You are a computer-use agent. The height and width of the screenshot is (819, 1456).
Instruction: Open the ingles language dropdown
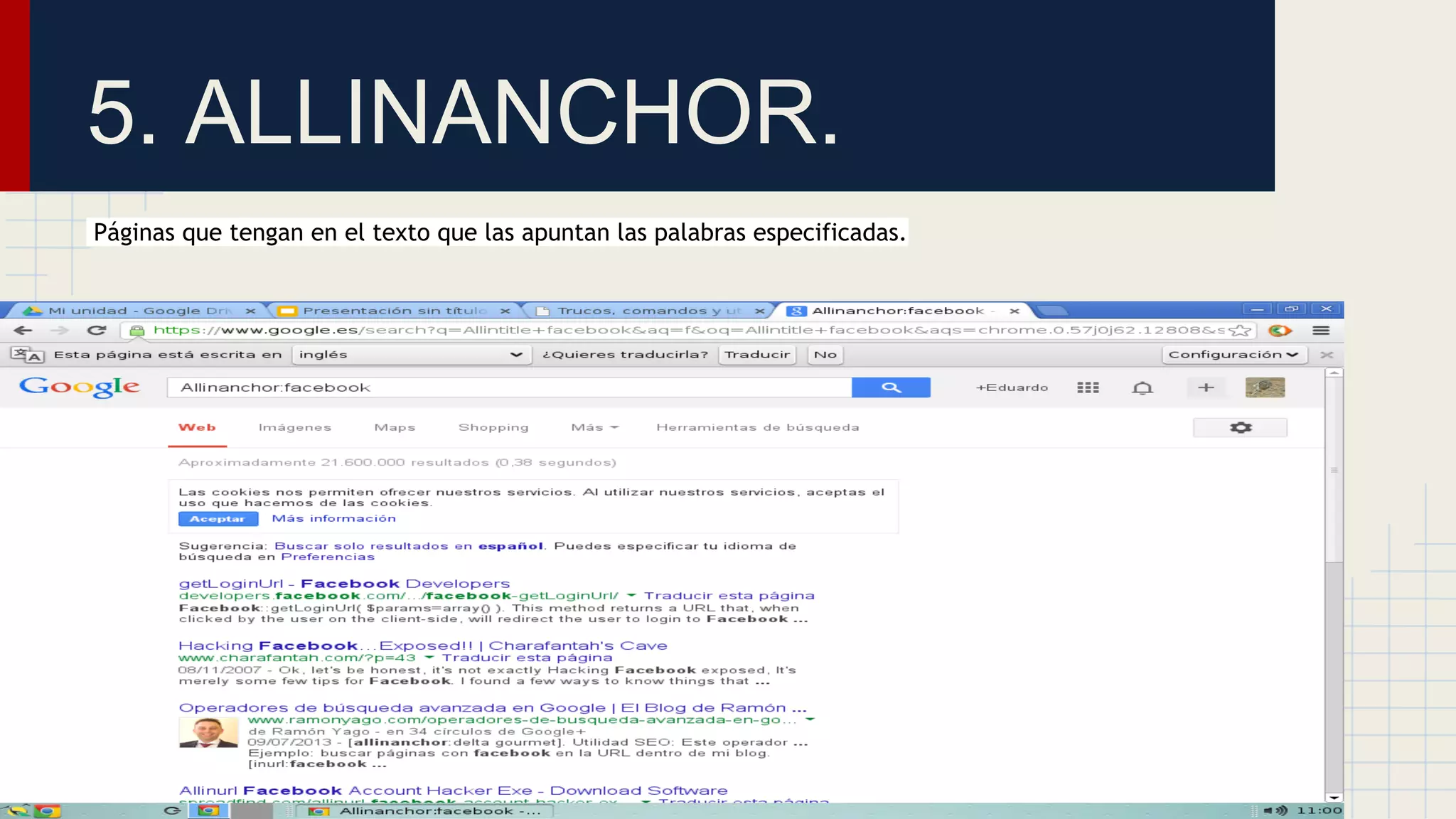pos(412,355)
